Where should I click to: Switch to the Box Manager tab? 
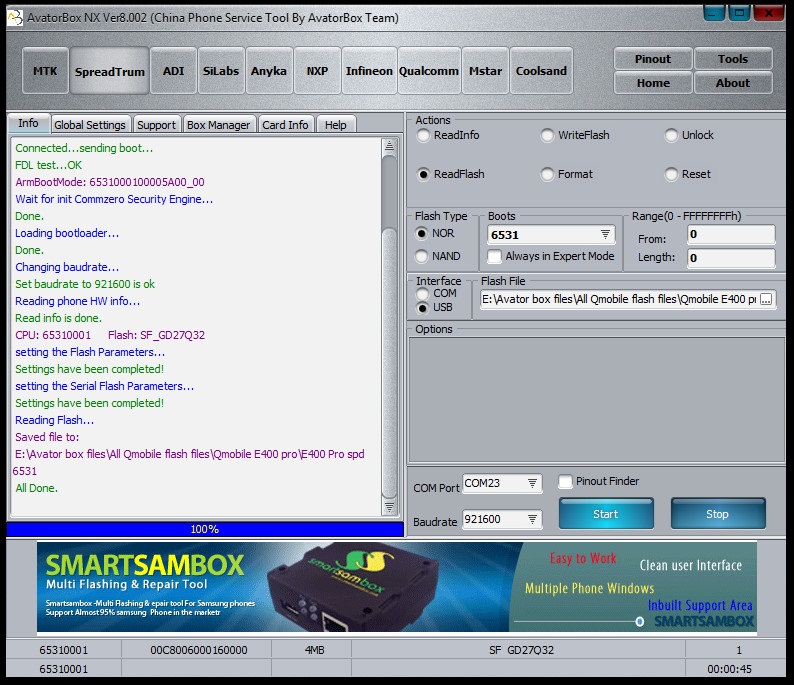click(x=219, y=125)
